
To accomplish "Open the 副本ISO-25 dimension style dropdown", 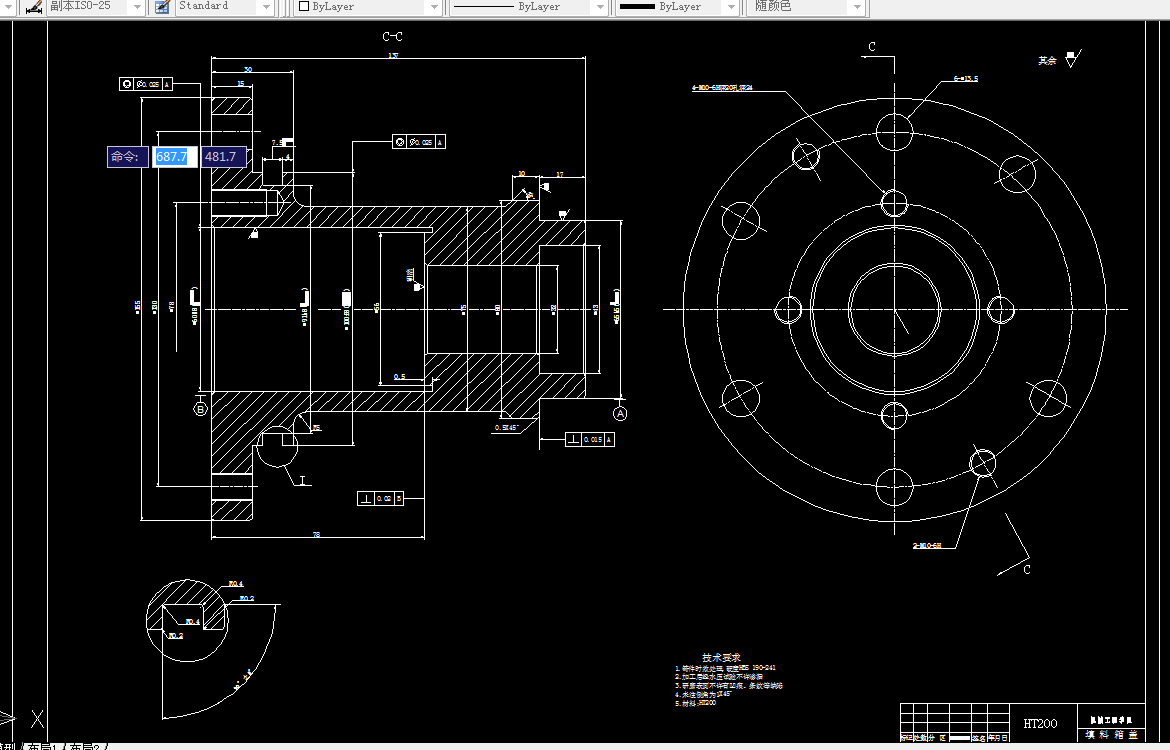I will [x=139, y=6].
